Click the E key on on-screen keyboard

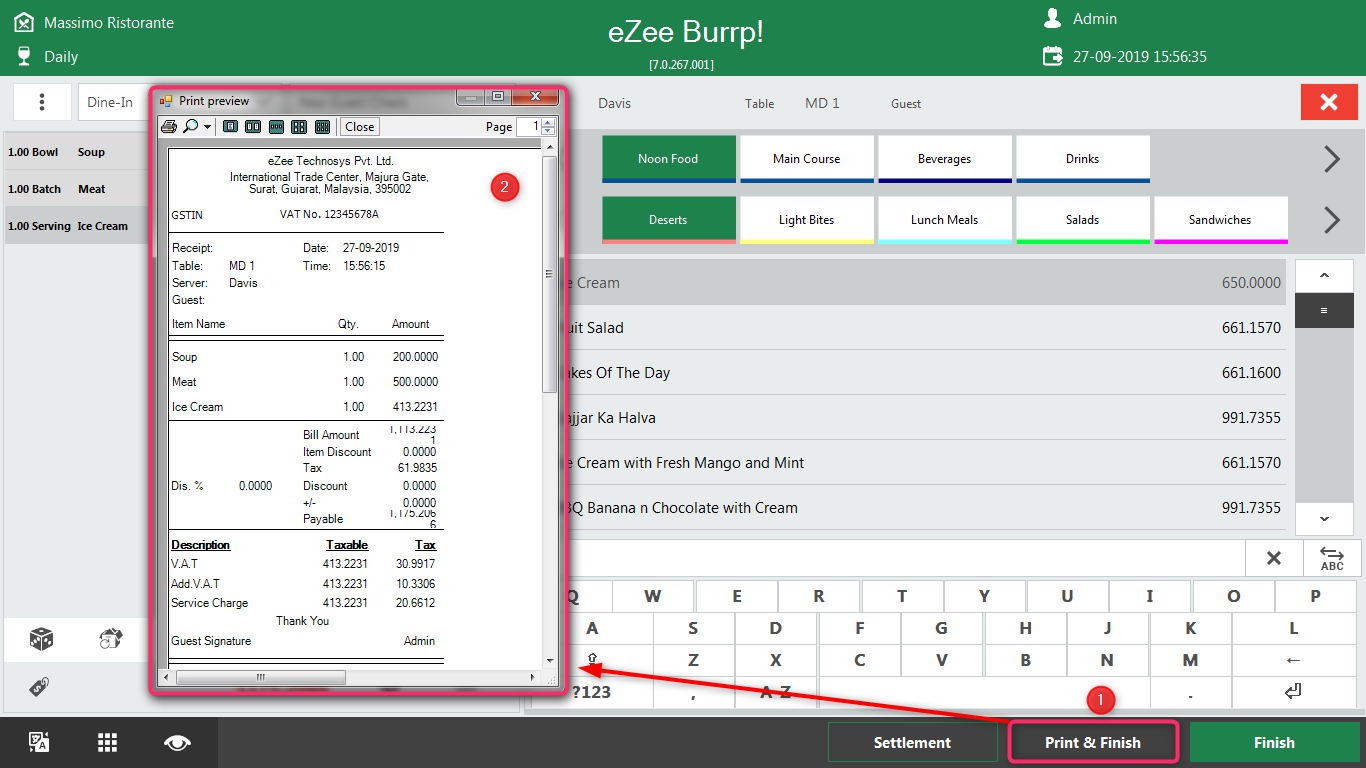coord(737,596)
